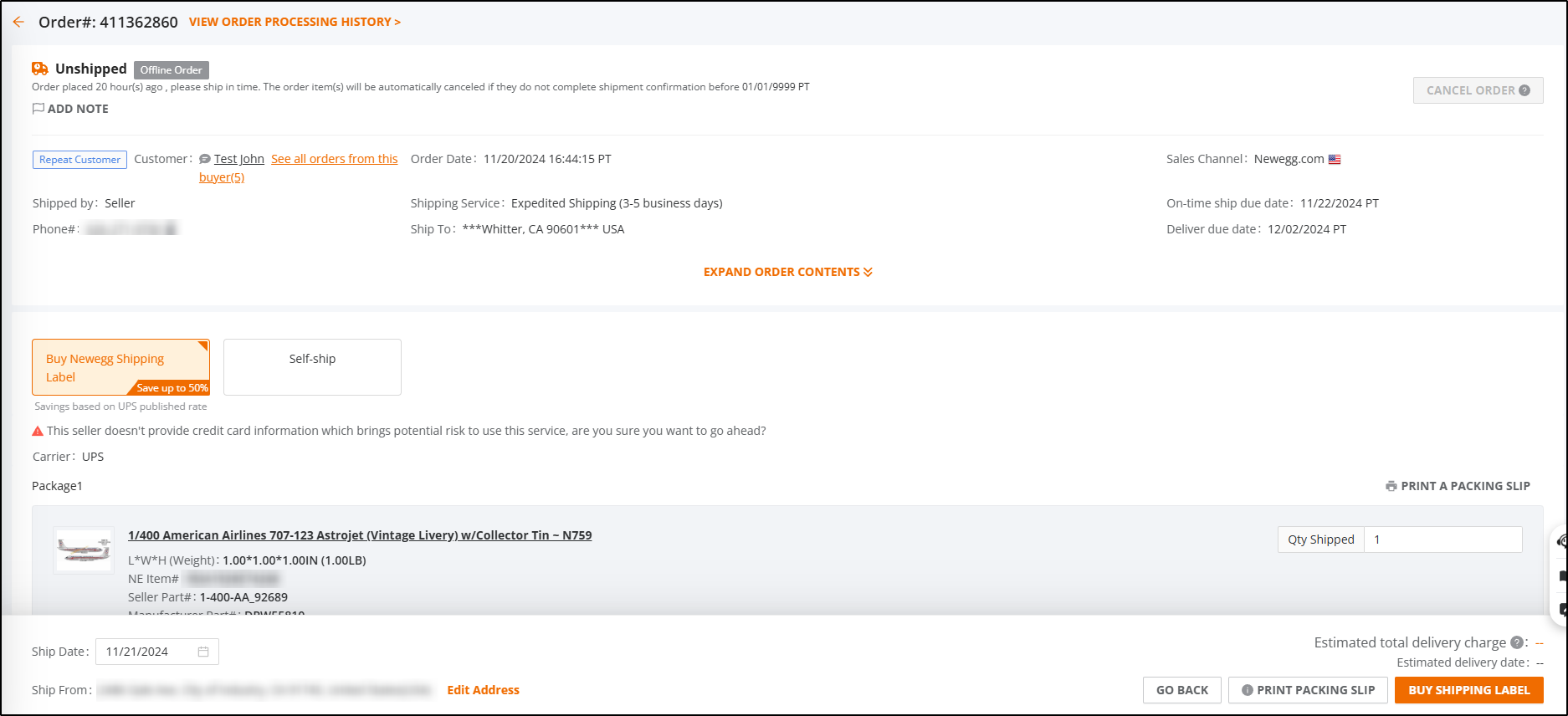1568x716 pixels.
Task: Select Buy Newegg Shipping Label tab
Action: 120,367
